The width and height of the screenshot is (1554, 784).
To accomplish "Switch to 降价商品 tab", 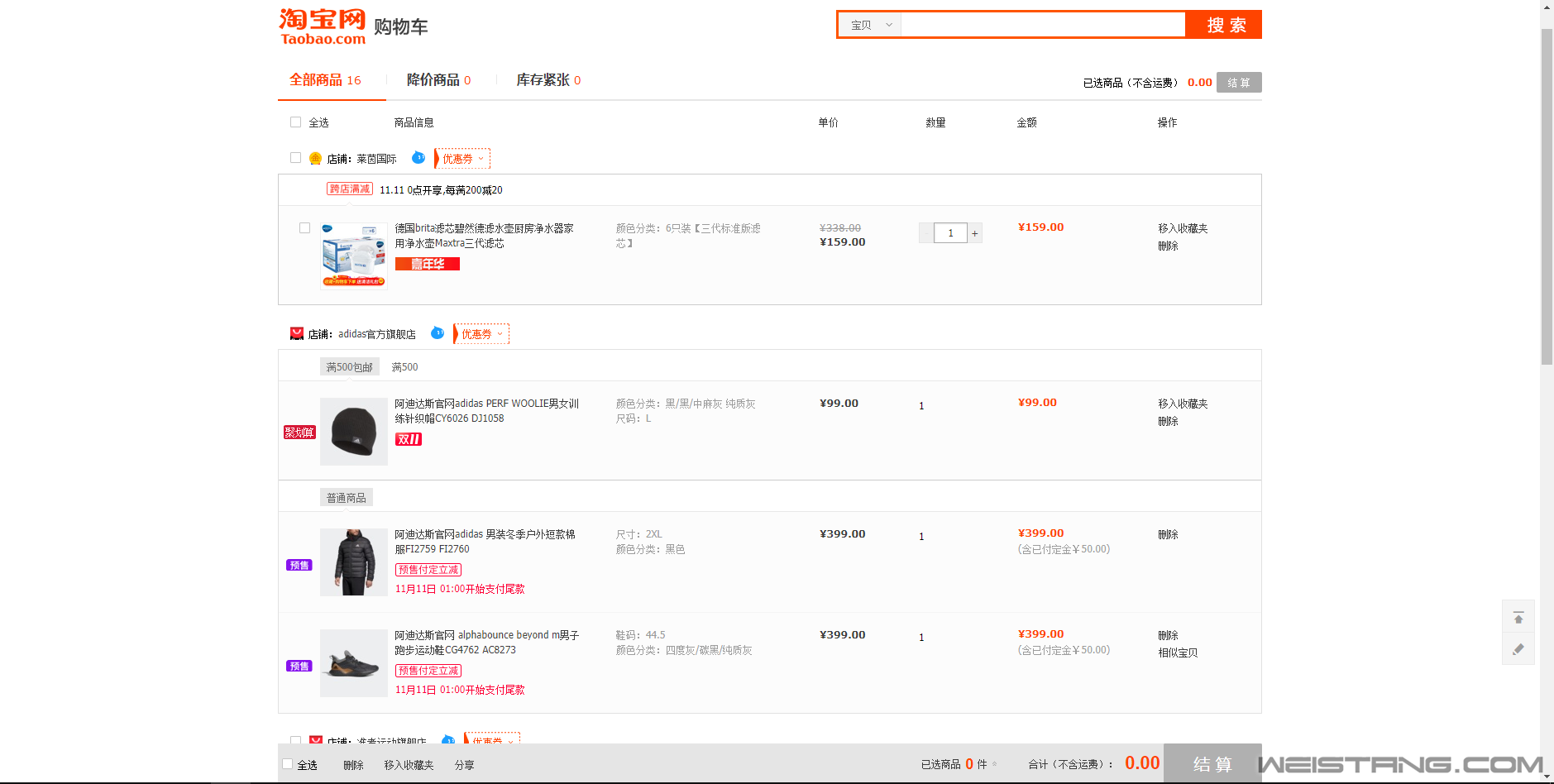I will 438,80.
